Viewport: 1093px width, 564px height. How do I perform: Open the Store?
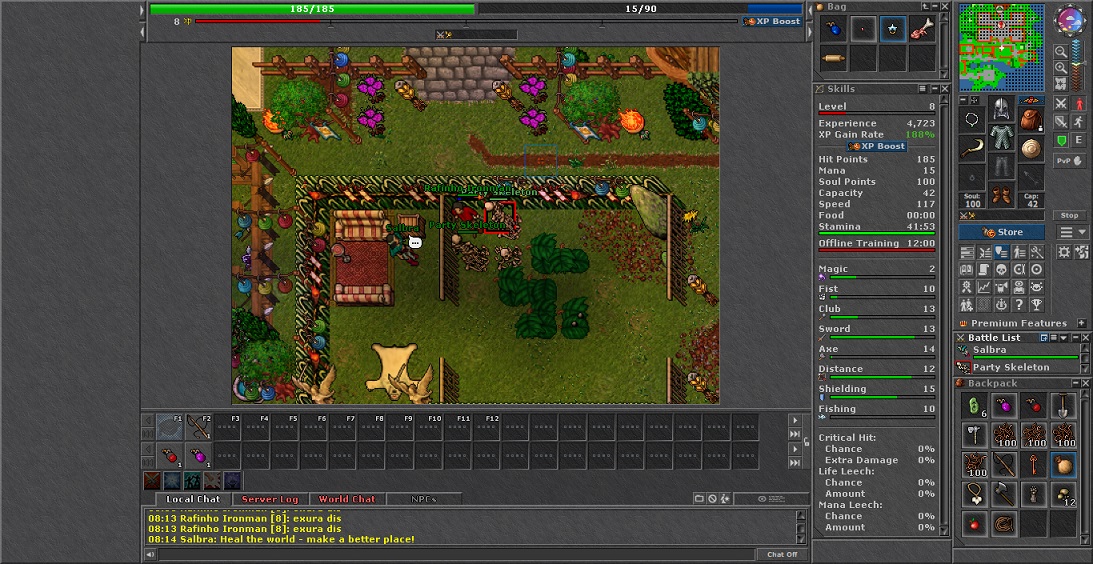point(1003,232)
